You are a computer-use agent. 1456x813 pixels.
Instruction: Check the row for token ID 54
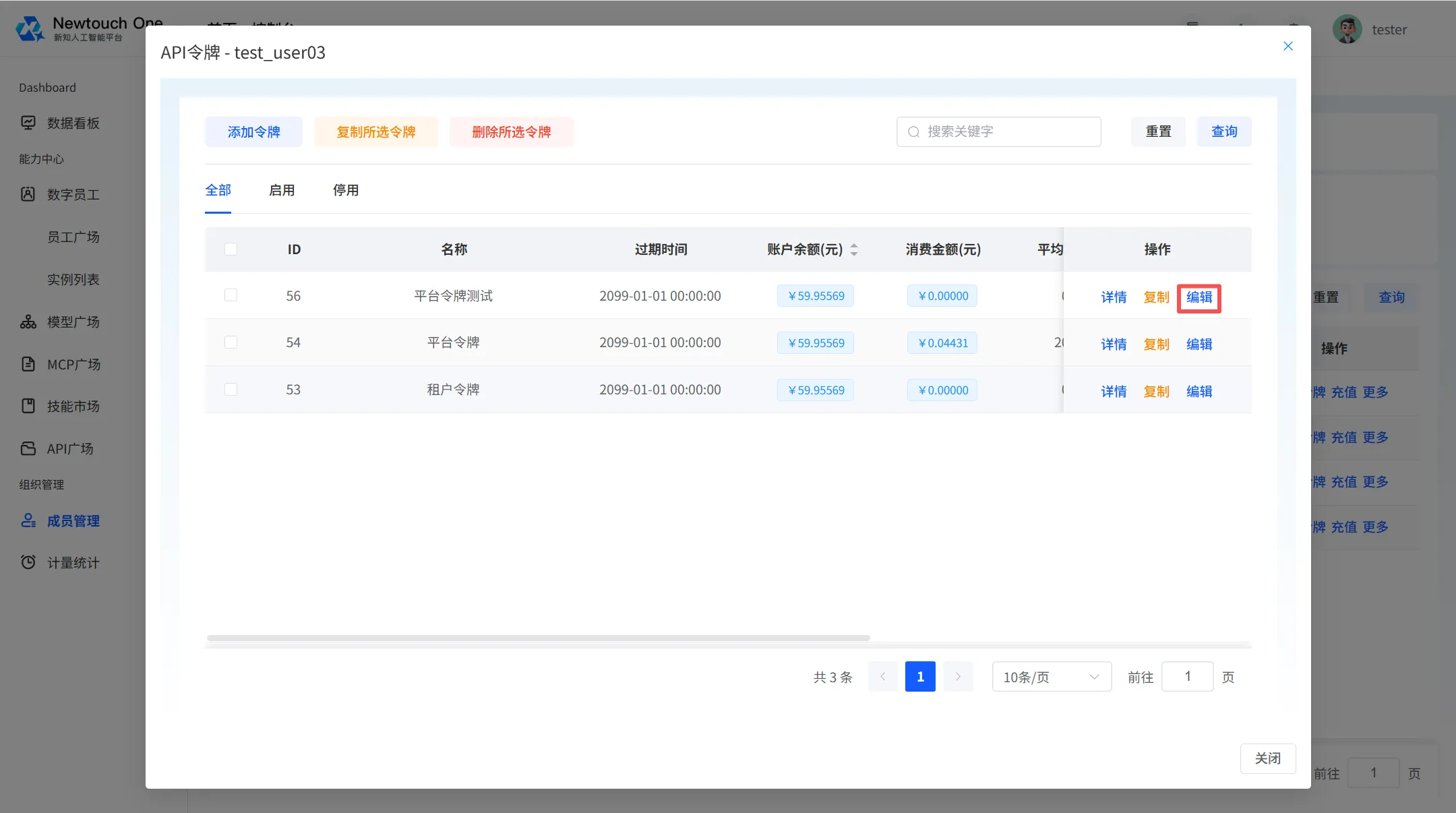pos(231,342)
